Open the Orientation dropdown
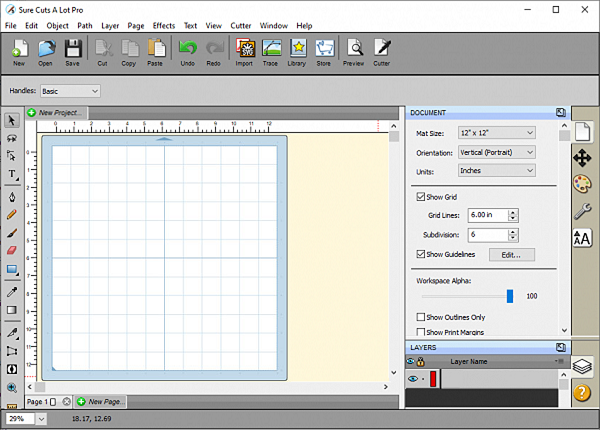 (x=497, y=152)
